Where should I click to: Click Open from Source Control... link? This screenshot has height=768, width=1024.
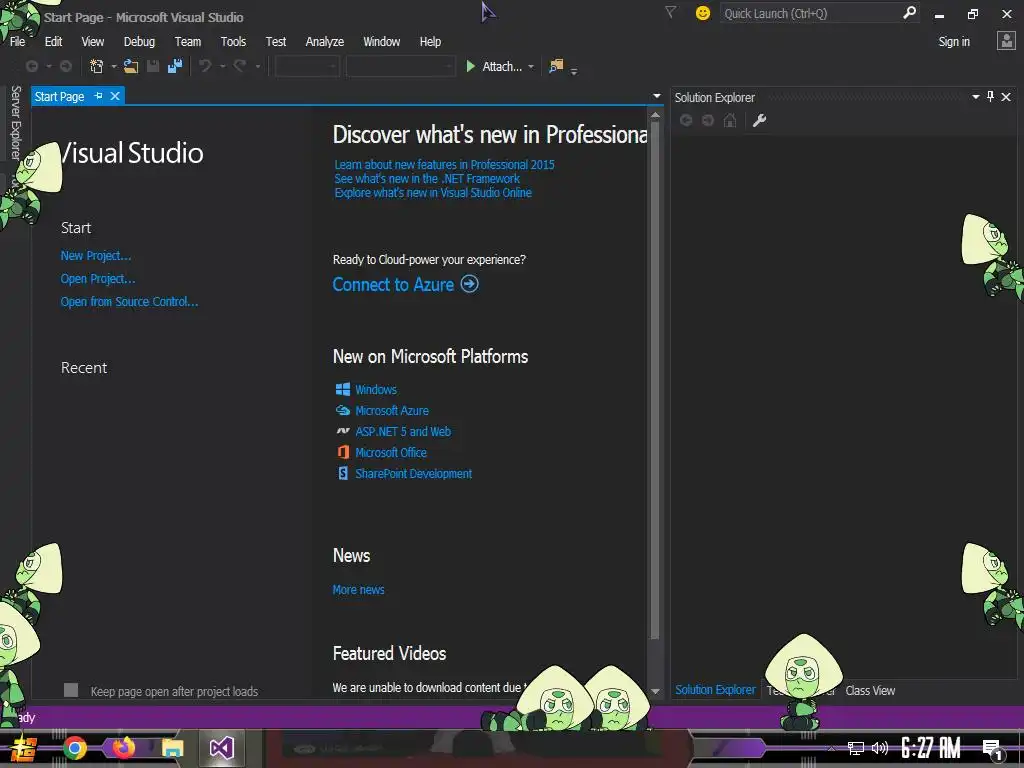(129, 302)
